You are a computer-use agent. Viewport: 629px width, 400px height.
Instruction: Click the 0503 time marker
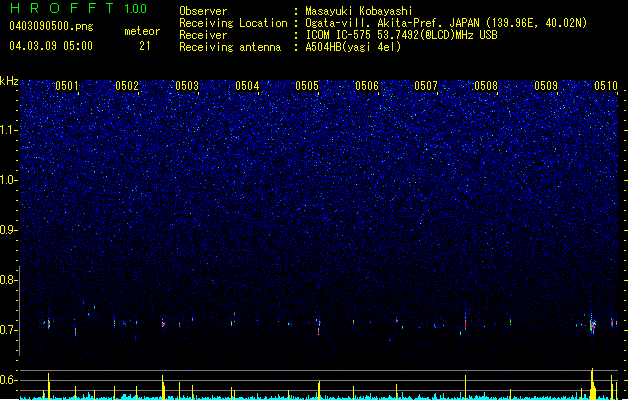[187, 85]
